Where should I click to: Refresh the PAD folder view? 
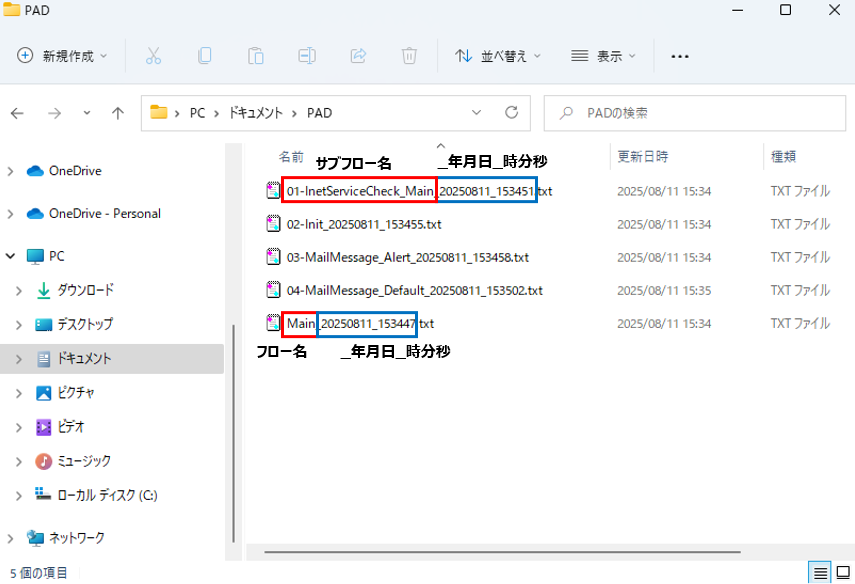pos(511,112)
